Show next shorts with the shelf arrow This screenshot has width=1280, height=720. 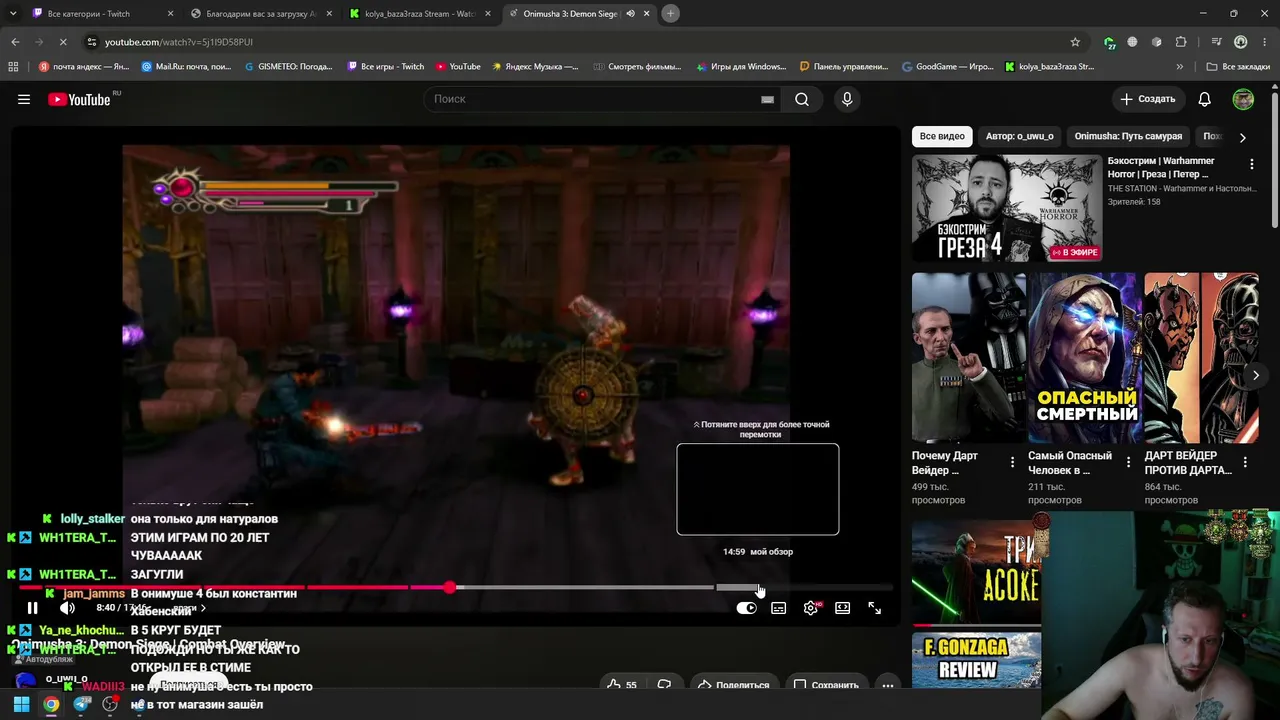(1256, 375)
